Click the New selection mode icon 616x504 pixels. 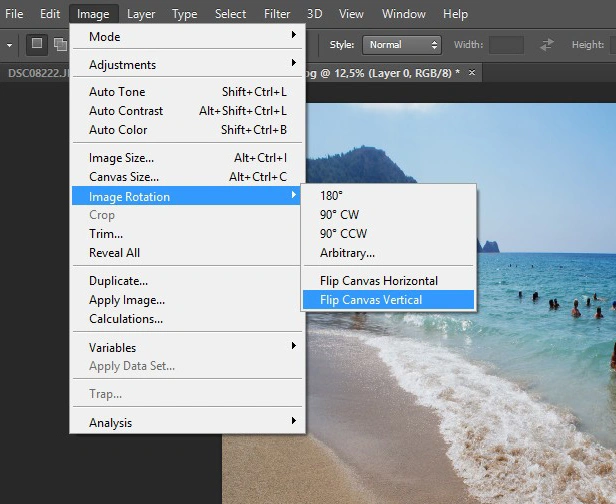[x=37, y=44]
